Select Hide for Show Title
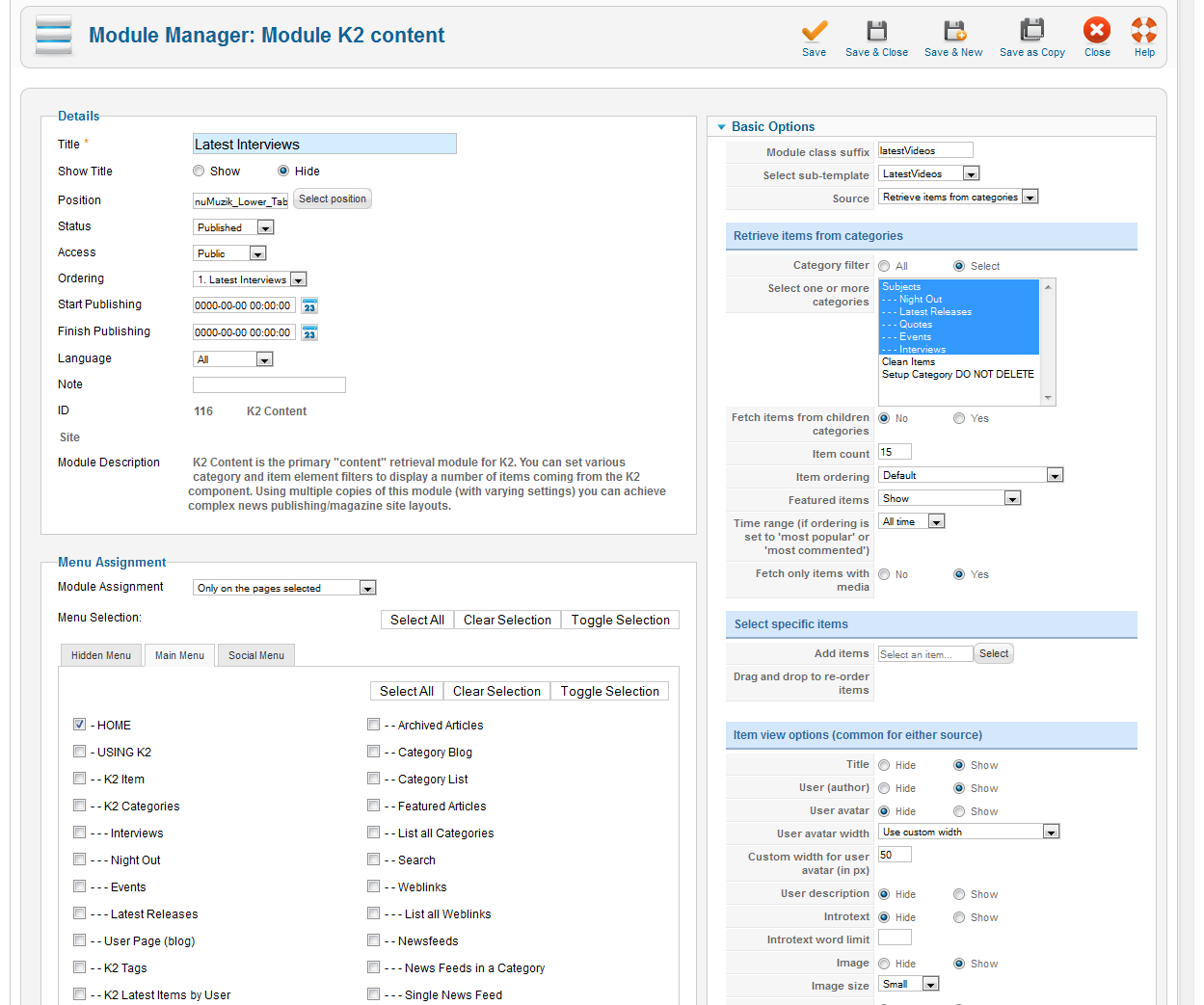The width and height of the screenshot is (1204, 1005). click(283, 171)
